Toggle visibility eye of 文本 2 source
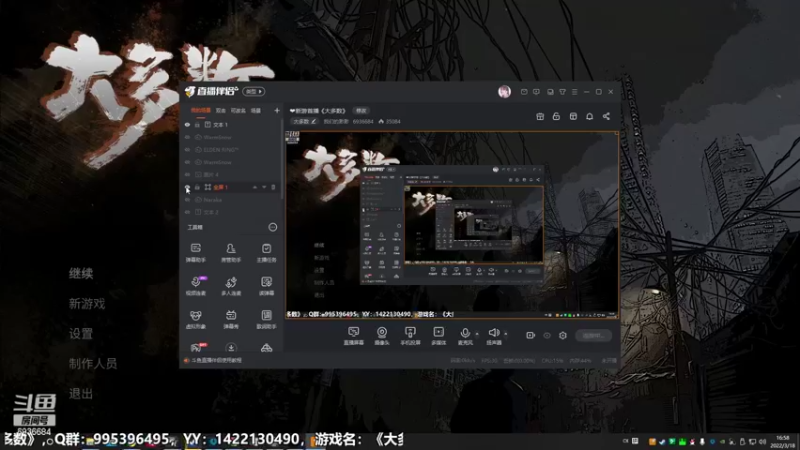 [x=187, y=212]
